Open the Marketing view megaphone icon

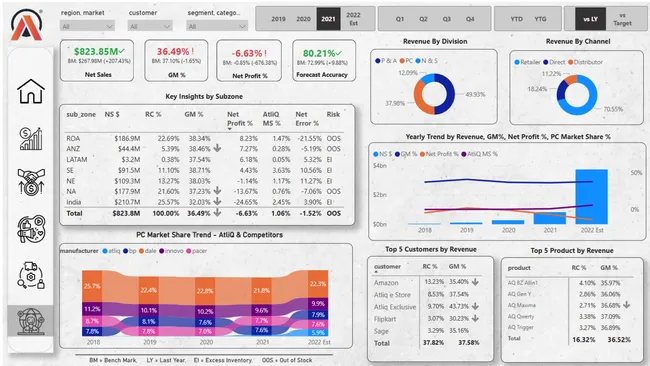click(31, 228)
